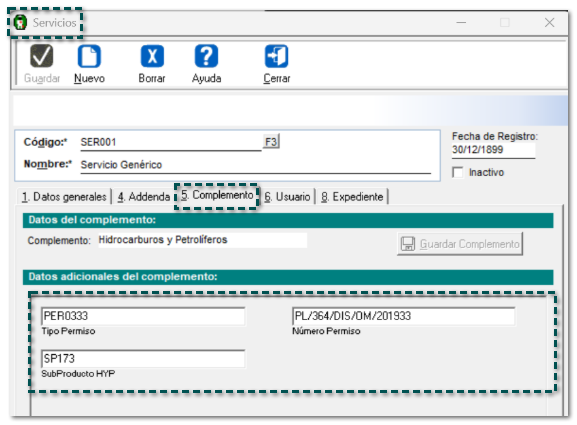Toggle the Inactivo checkbox
The height and width of the screenshot is (425, 577).
coord(458,172)
